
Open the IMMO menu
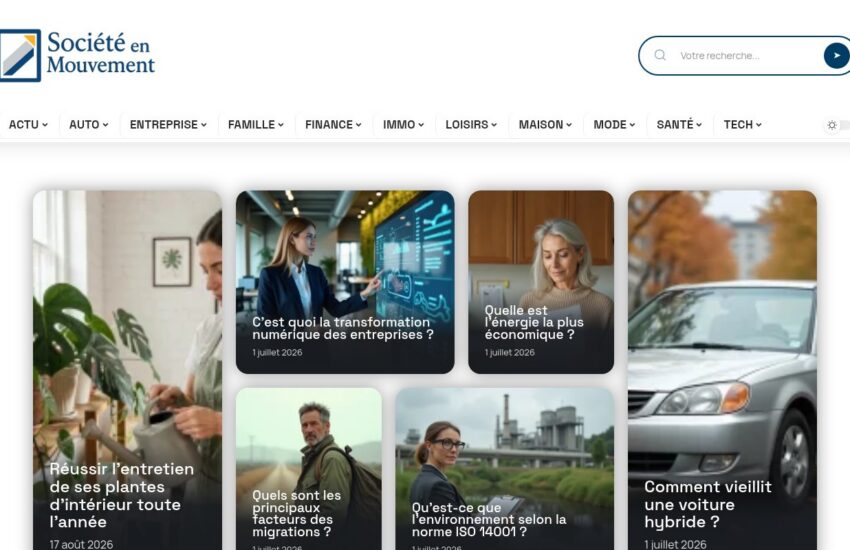(403, 125)
